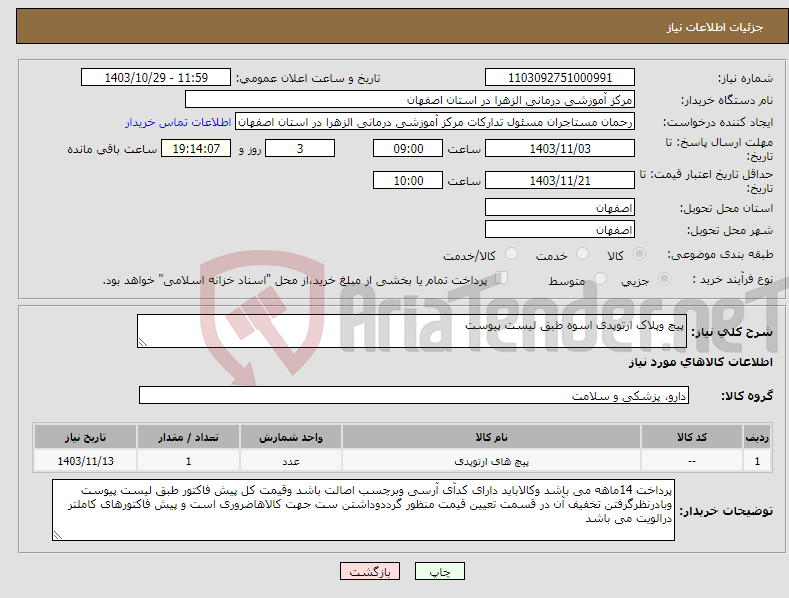Click the تاریخ نیاز column header

point(86,437)
